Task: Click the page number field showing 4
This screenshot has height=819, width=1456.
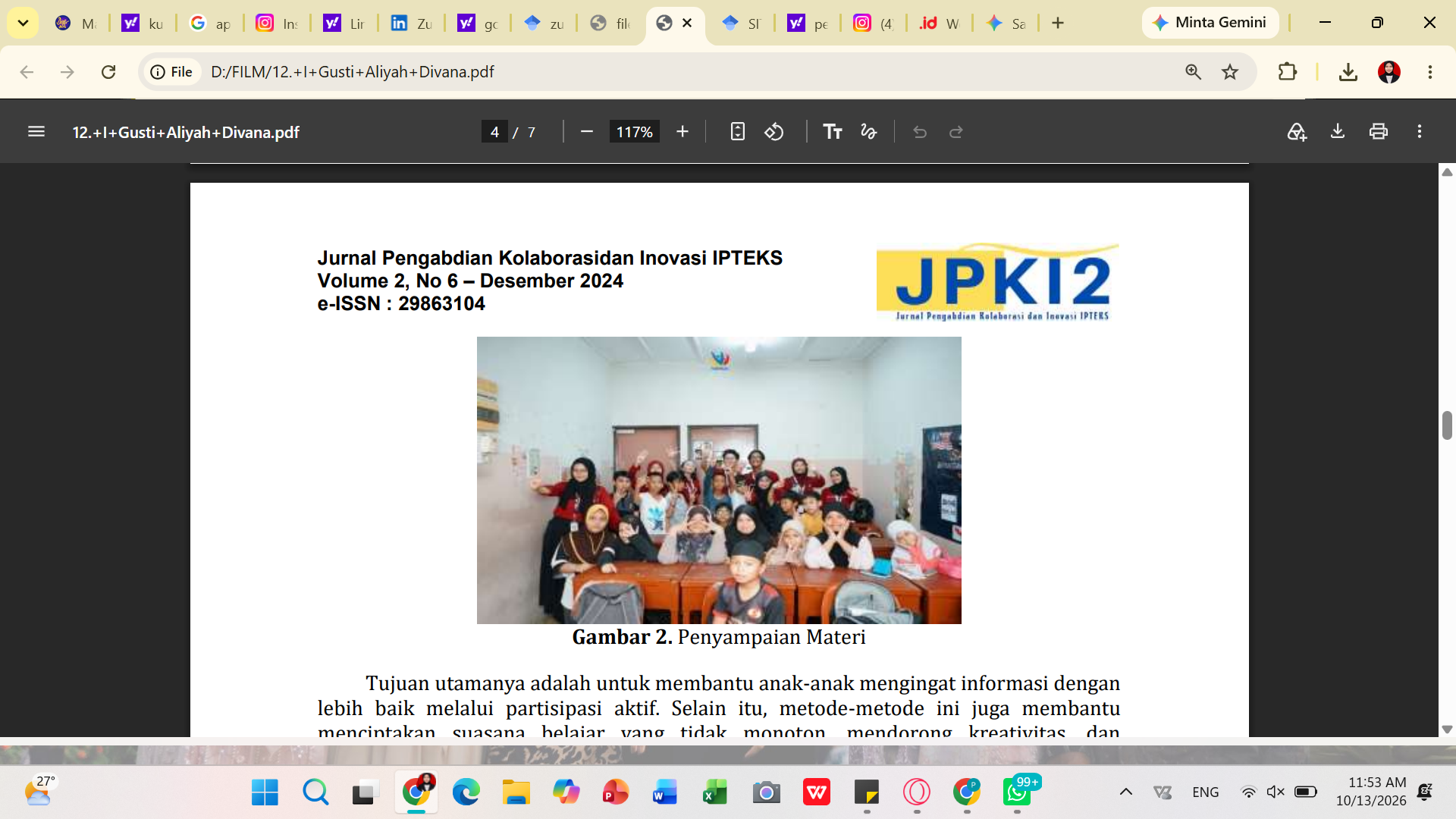Action: pyautogui.click(x=494, y=132)
